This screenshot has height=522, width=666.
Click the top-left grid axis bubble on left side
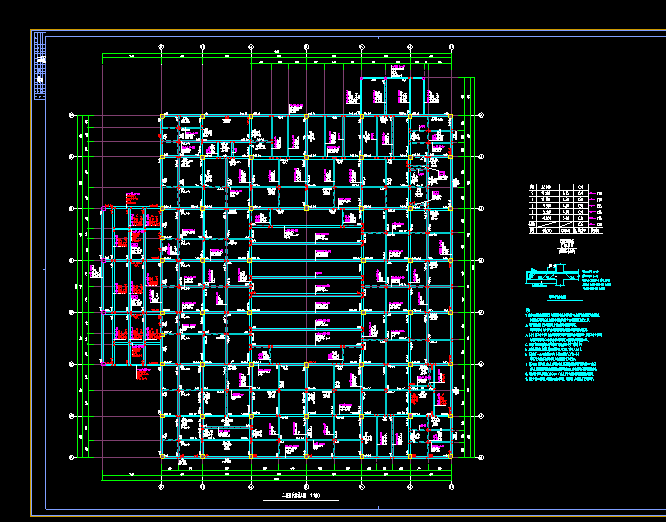(72, 116)
